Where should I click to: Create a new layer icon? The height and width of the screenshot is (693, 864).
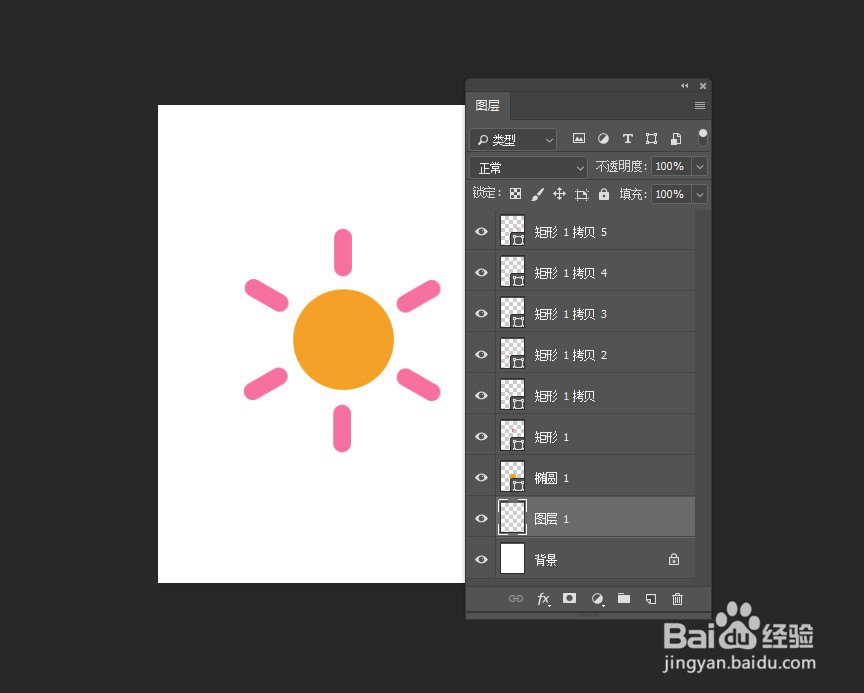coord(651,599)
